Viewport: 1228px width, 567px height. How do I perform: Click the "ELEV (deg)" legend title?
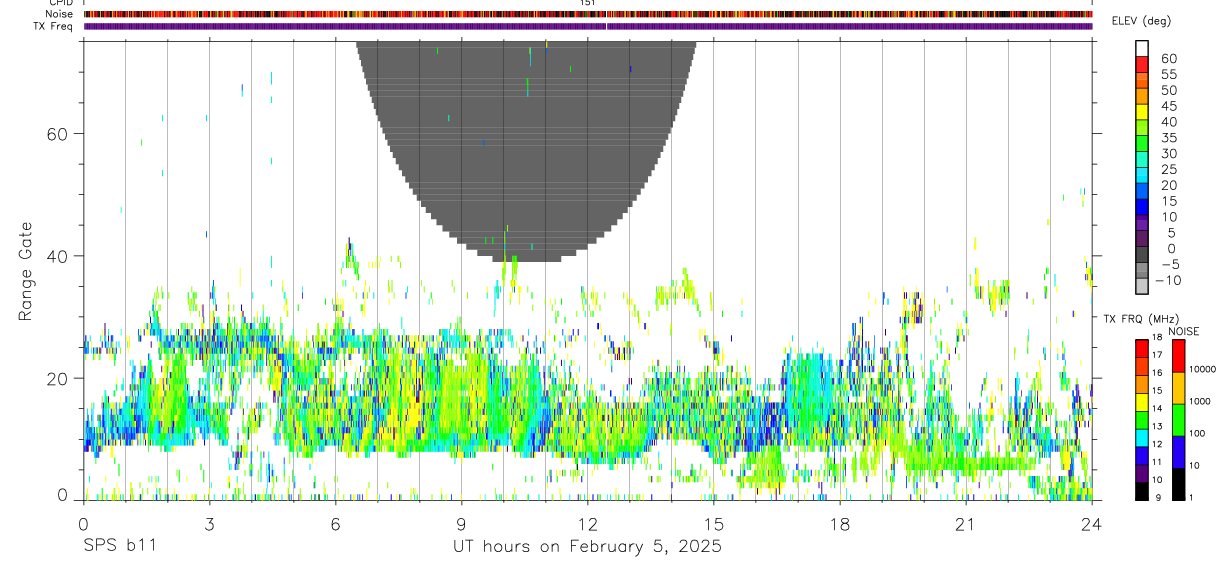pyautogui.click(x=1141, y=21)
